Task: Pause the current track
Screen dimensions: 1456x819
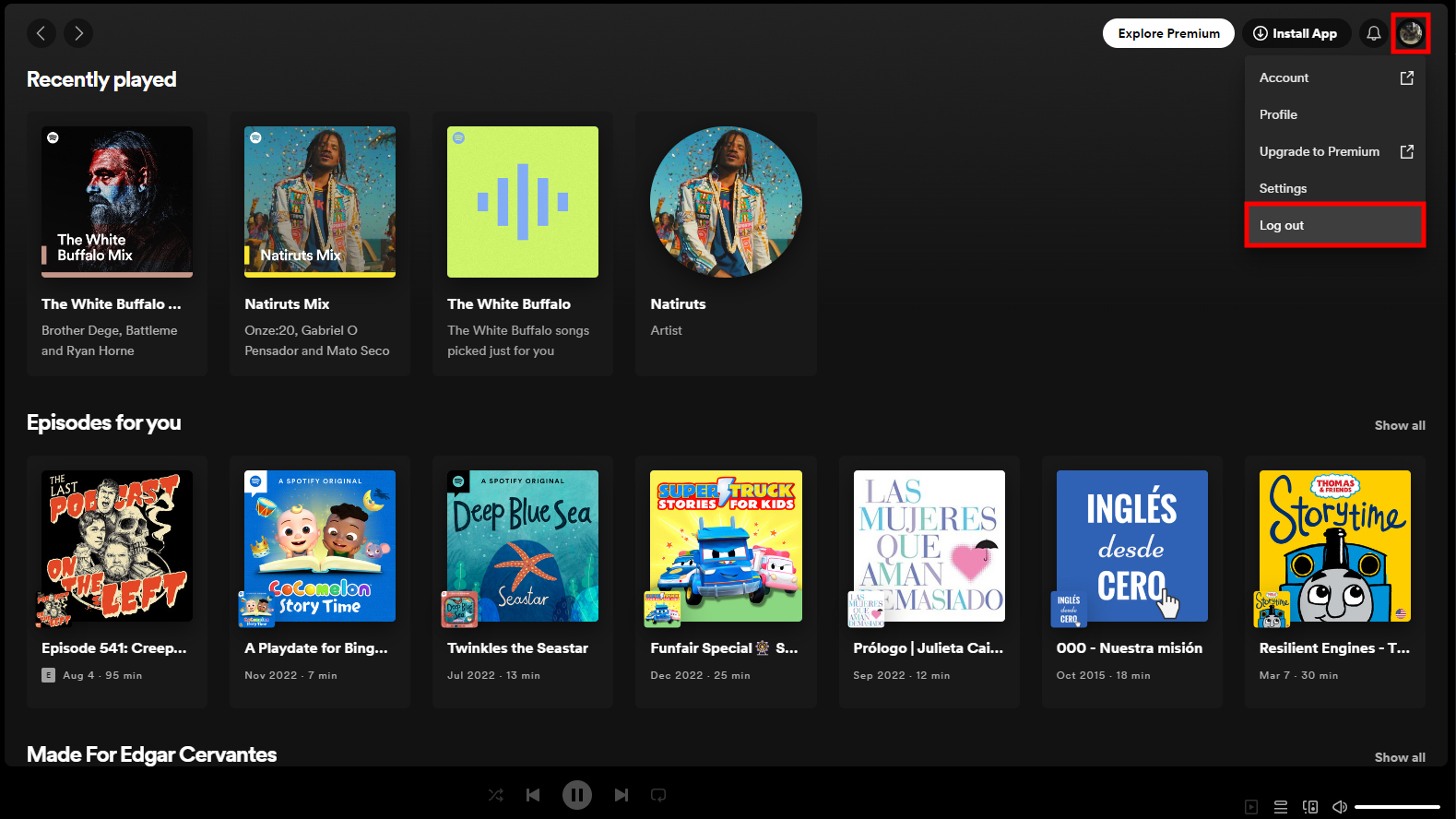Action: pyautogui.click(x=577, y=795)
